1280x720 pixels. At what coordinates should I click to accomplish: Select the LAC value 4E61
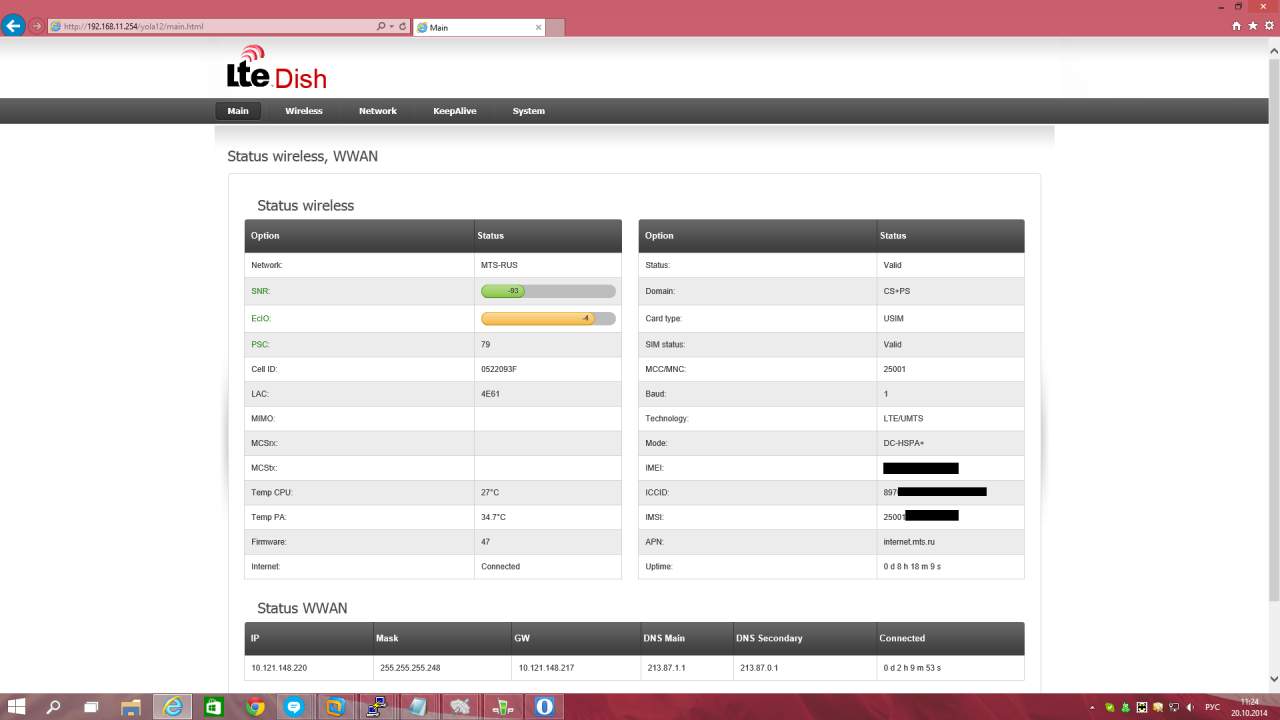pos(490,394)
